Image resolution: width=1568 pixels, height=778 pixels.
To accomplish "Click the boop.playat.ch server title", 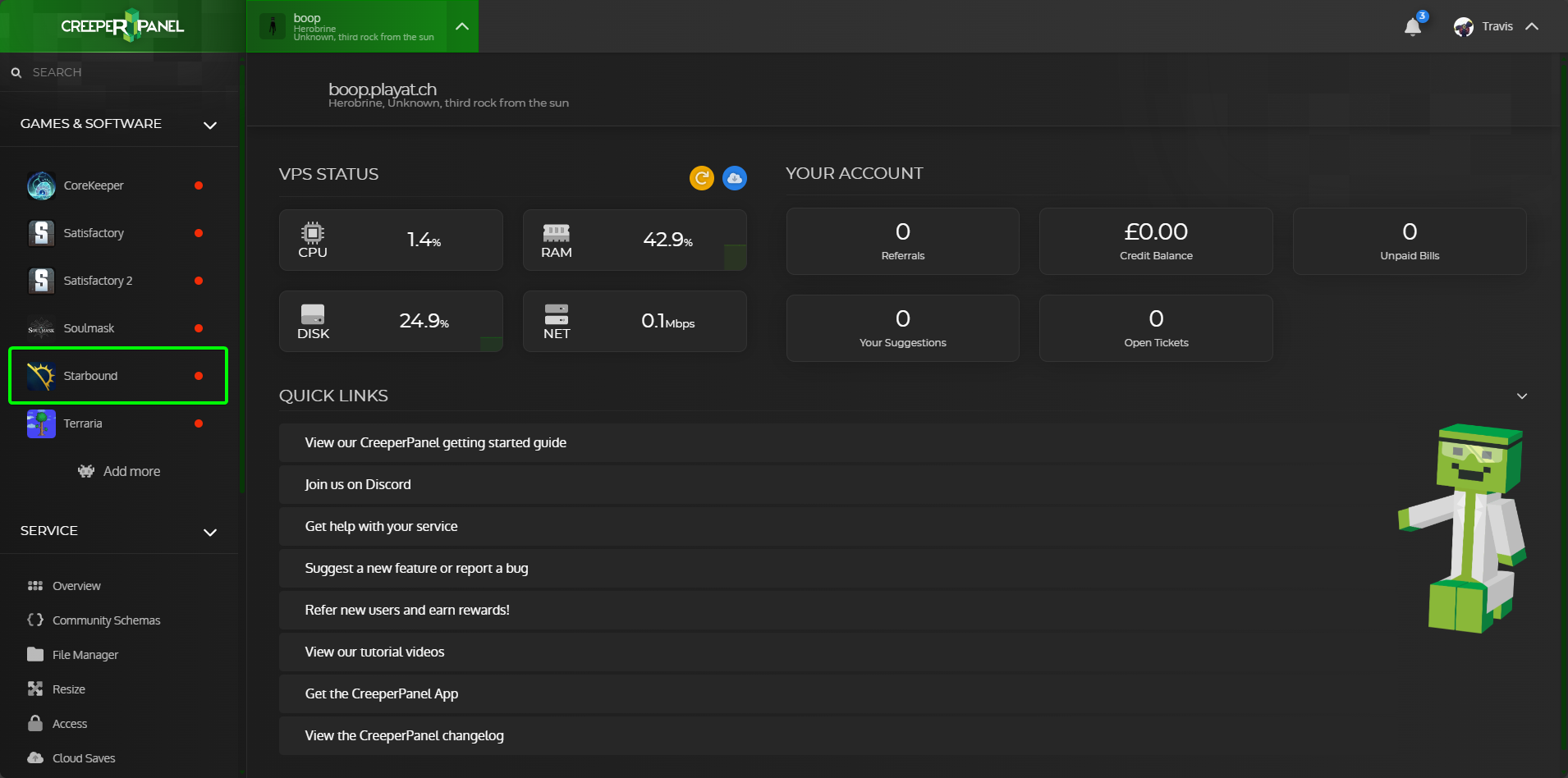I will pos(383,89).
